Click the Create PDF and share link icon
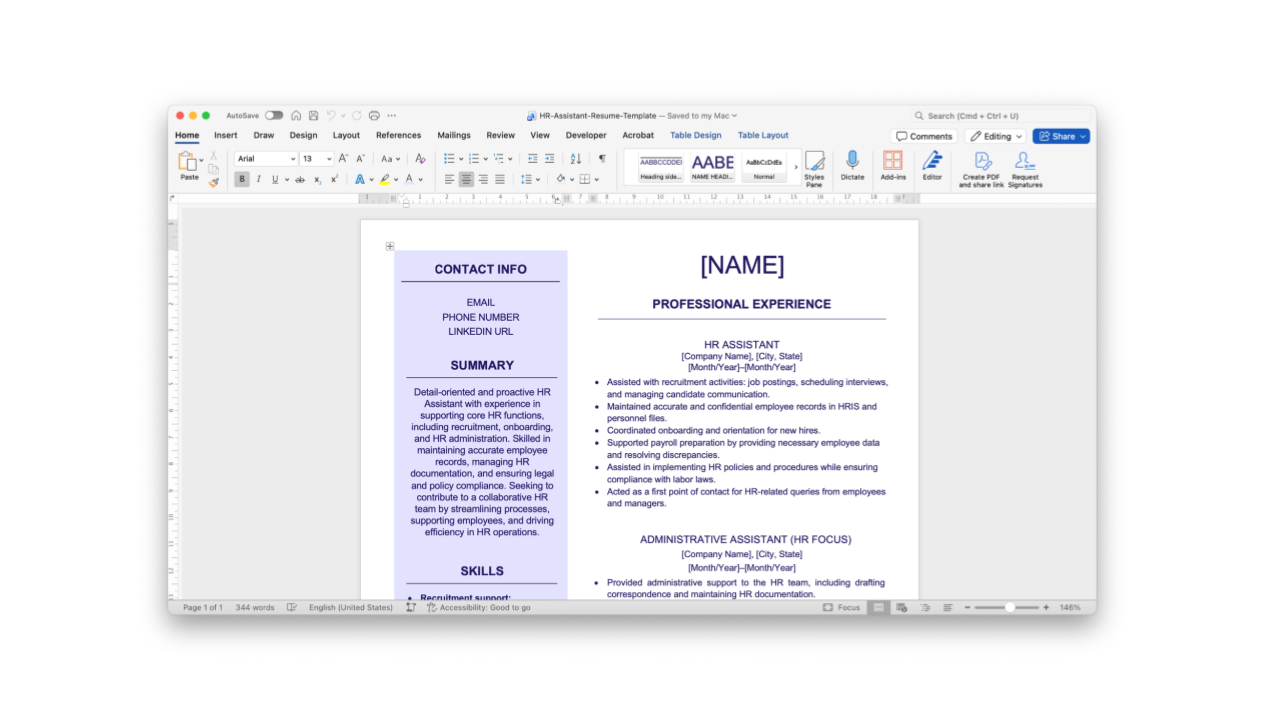This screenshot has width=1280, height=720. [982, 161]
